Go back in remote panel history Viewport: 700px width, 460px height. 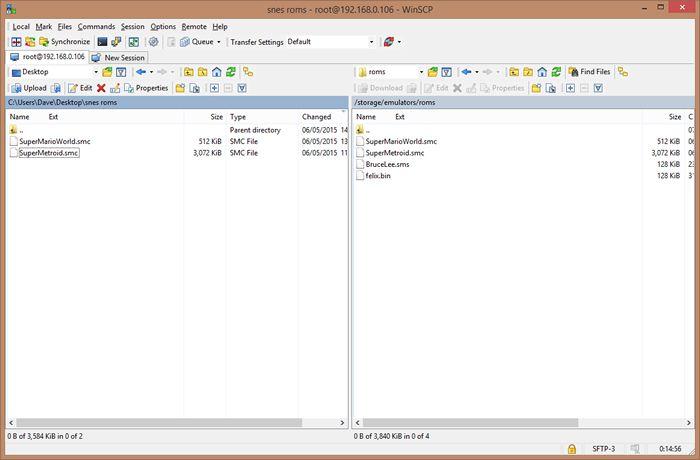coord(466,72)
